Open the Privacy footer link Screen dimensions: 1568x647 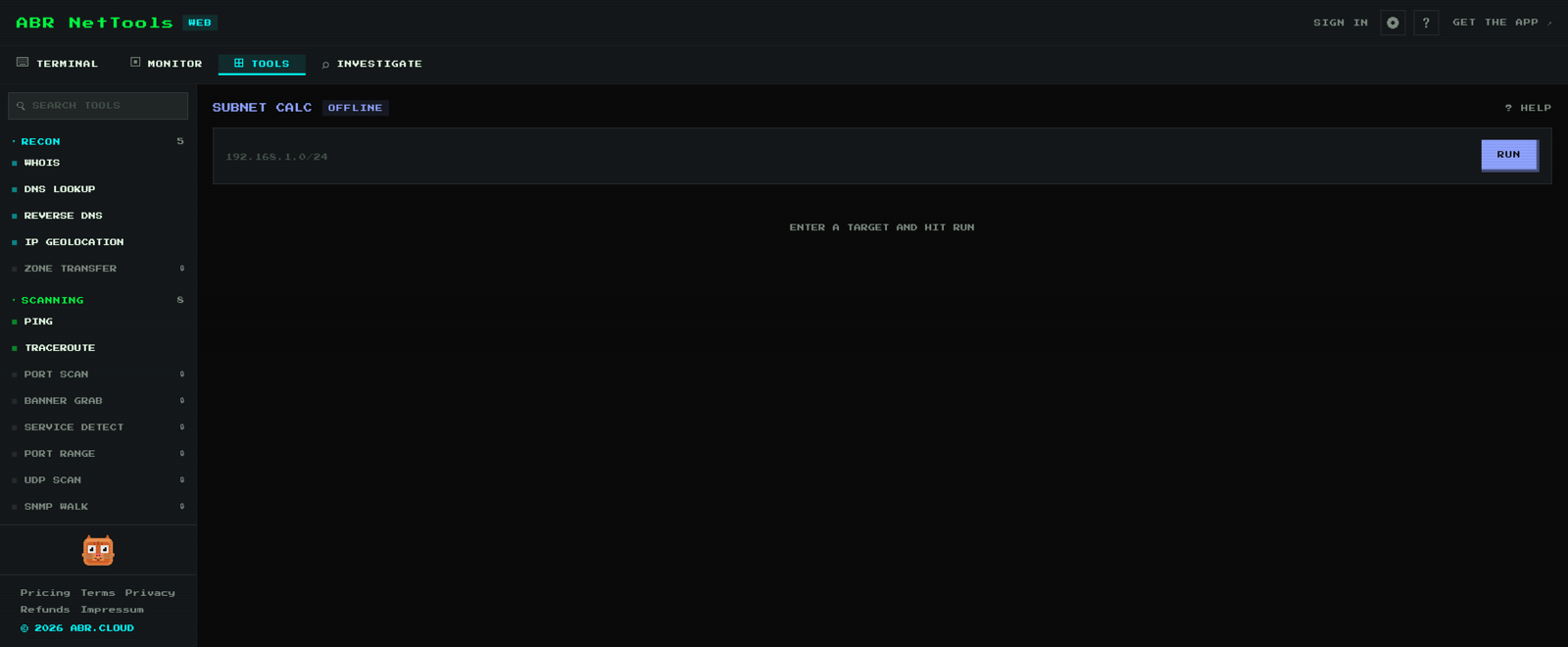pos(150,593)
